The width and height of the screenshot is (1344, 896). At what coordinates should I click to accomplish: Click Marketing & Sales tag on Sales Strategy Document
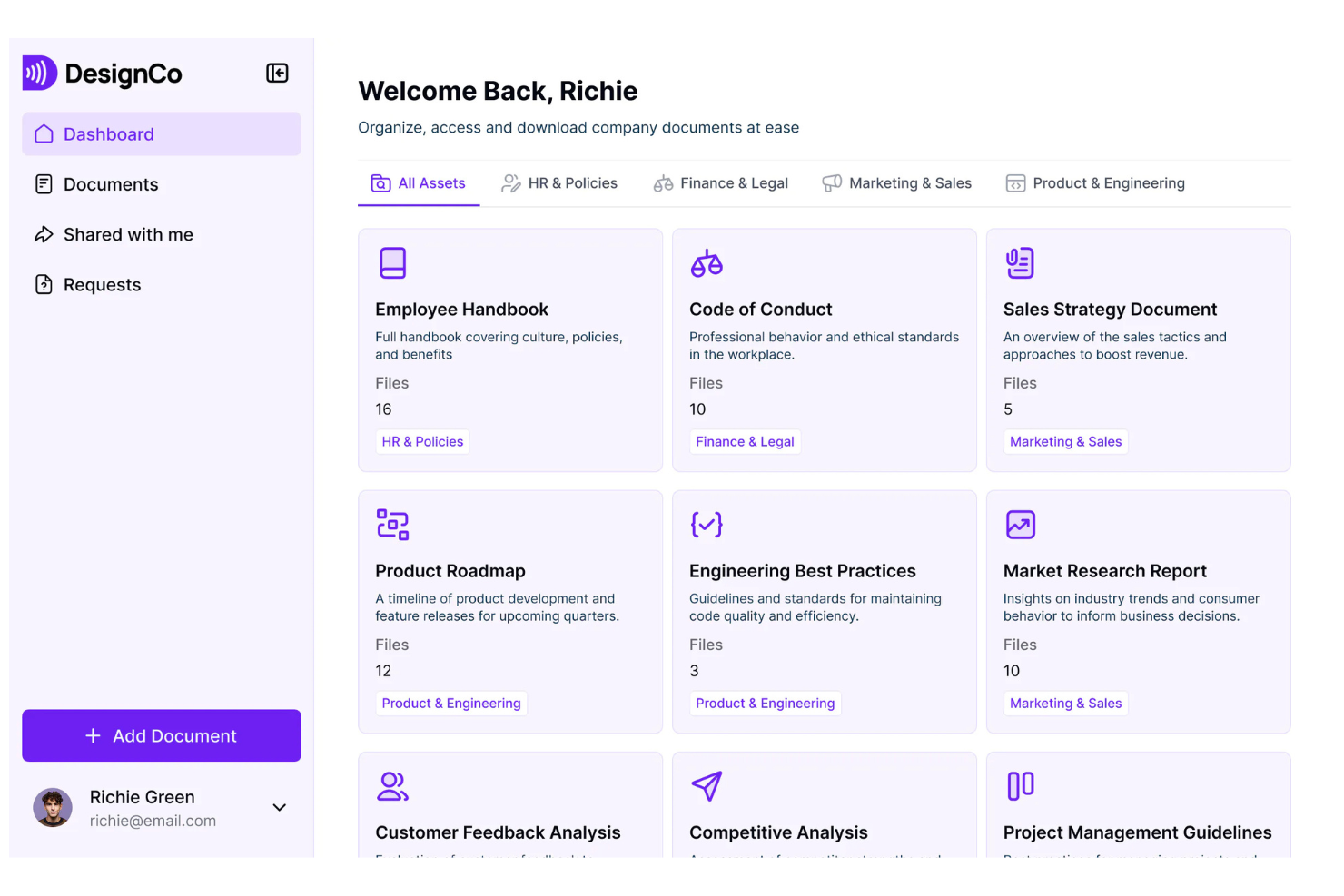click(x=1065, y=442)
